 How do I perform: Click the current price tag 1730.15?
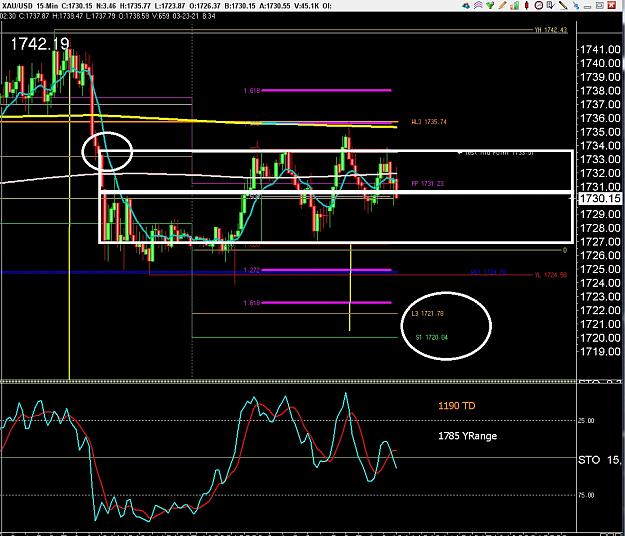(599, 198)
